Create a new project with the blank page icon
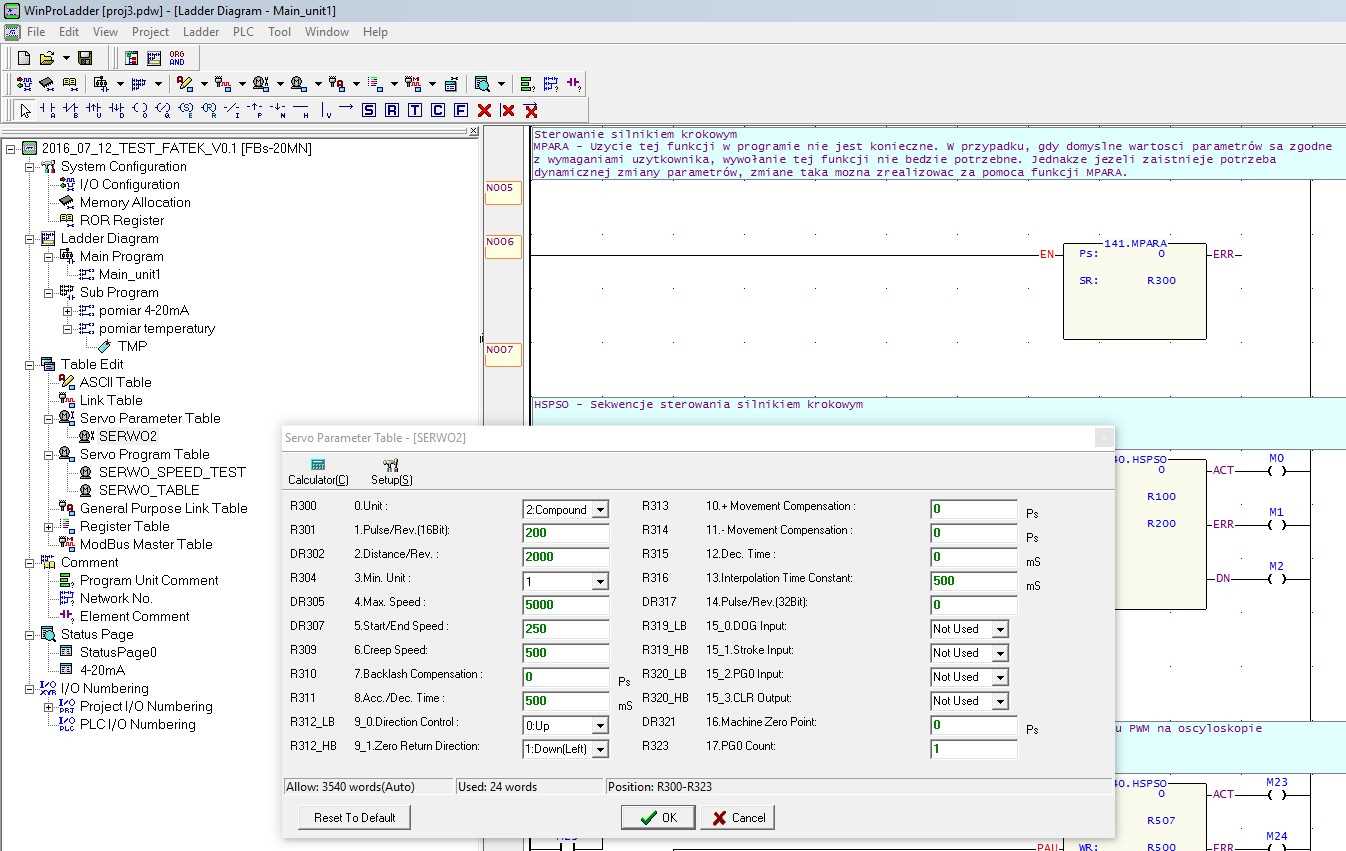Viewport: 1346px width, 851px height. tap(23, 58)
